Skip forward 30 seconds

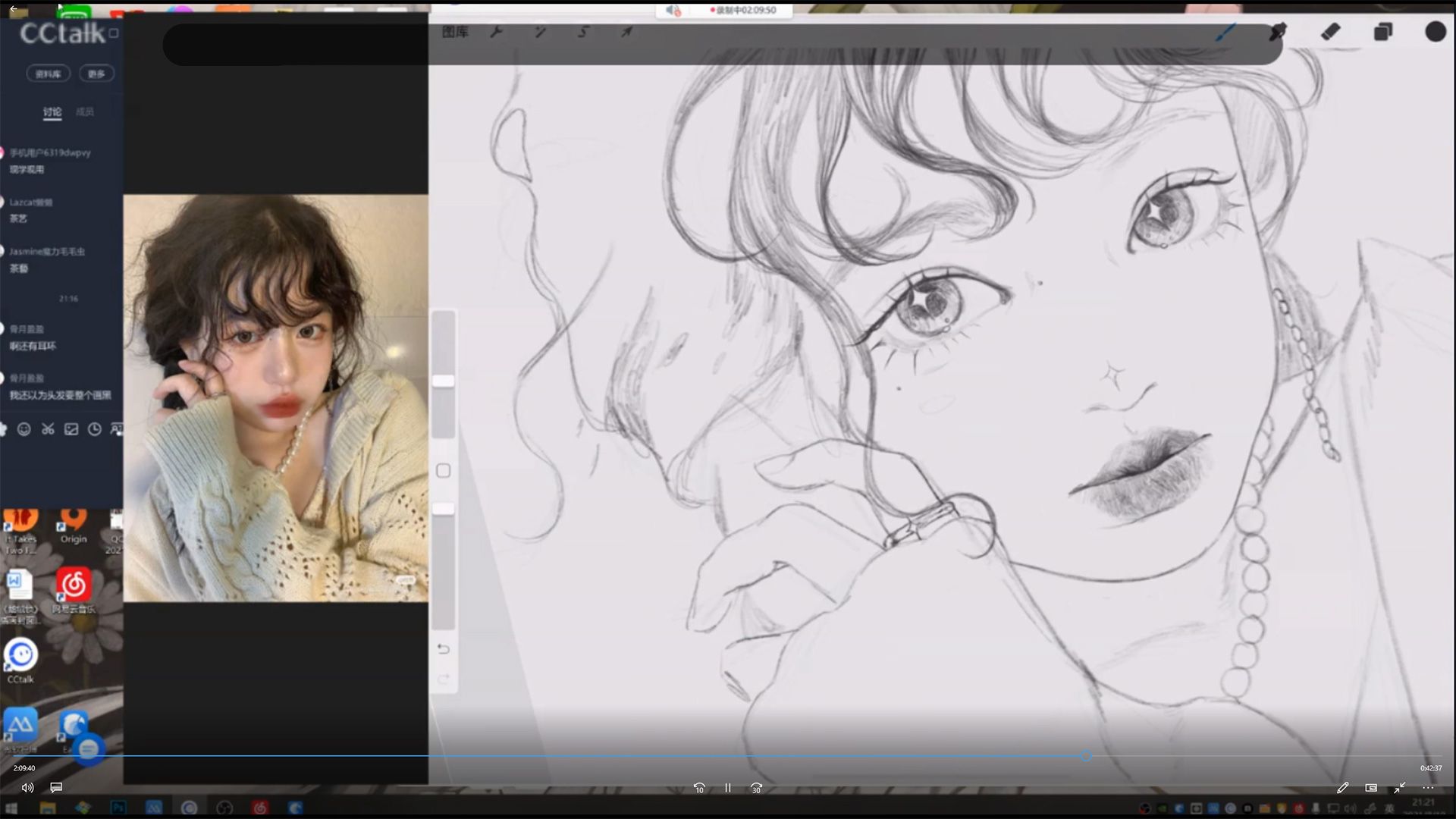pyautogui.click(x=756, y=788)
